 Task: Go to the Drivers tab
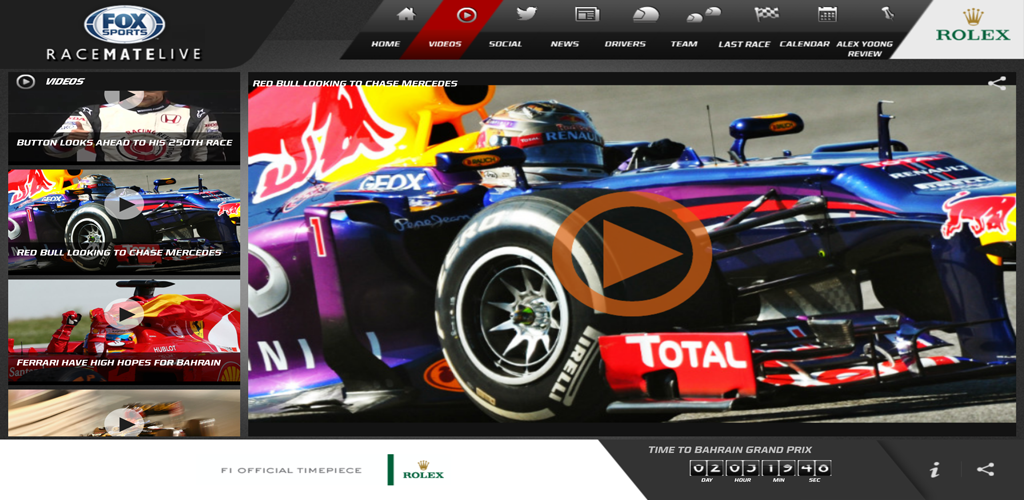pos(625,44)
